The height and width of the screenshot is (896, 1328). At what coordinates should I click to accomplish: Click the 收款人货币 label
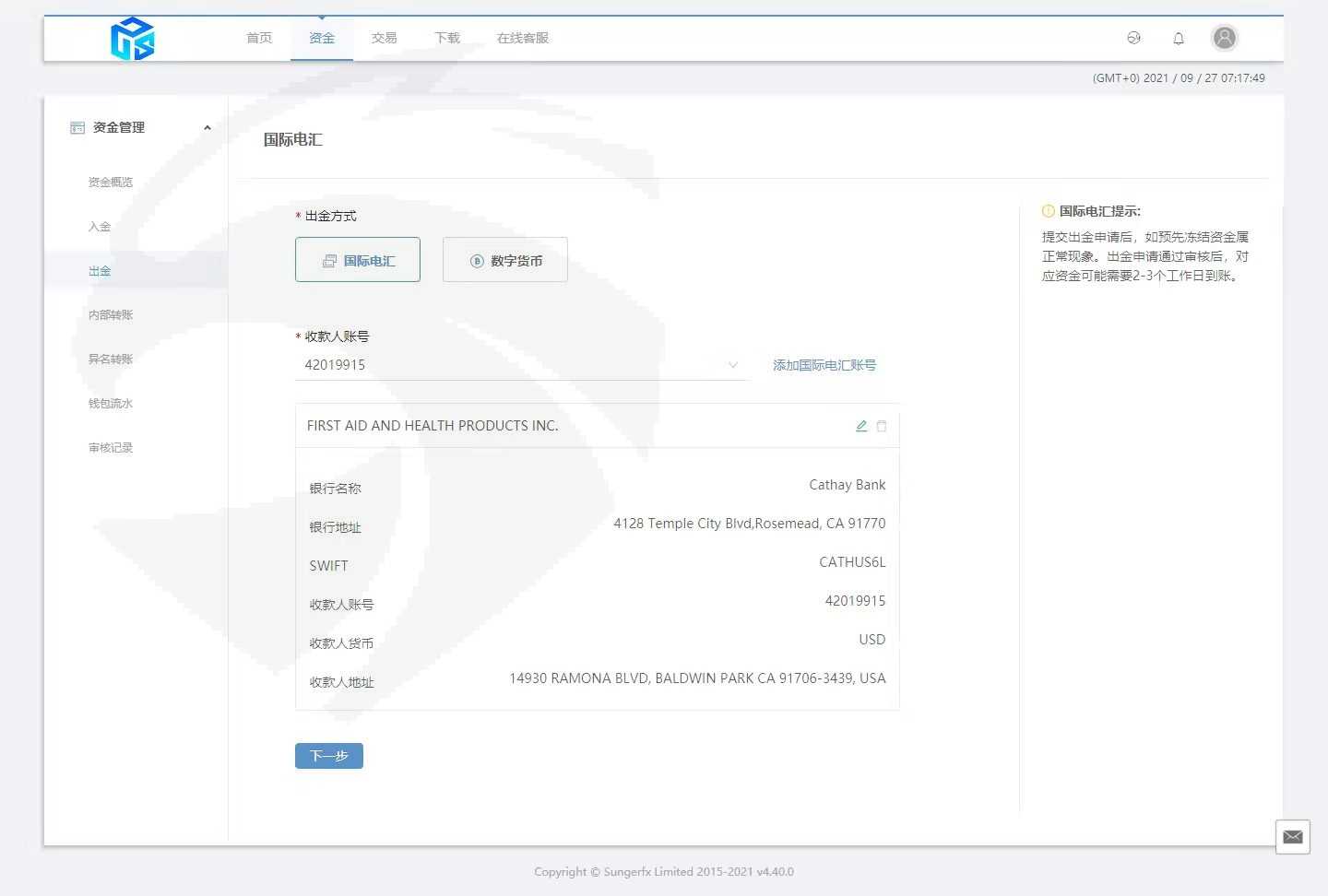coord(341,643)
